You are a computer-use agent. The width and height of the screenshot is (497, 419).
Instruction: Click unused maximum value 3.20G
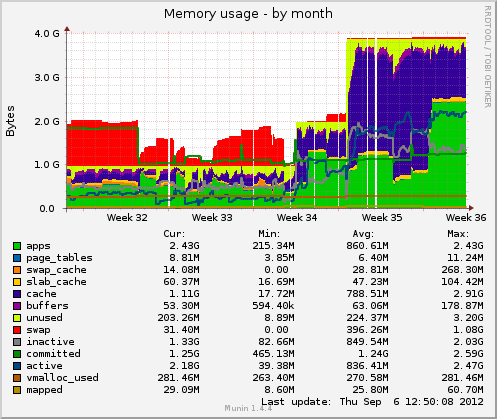coord(468,318)
